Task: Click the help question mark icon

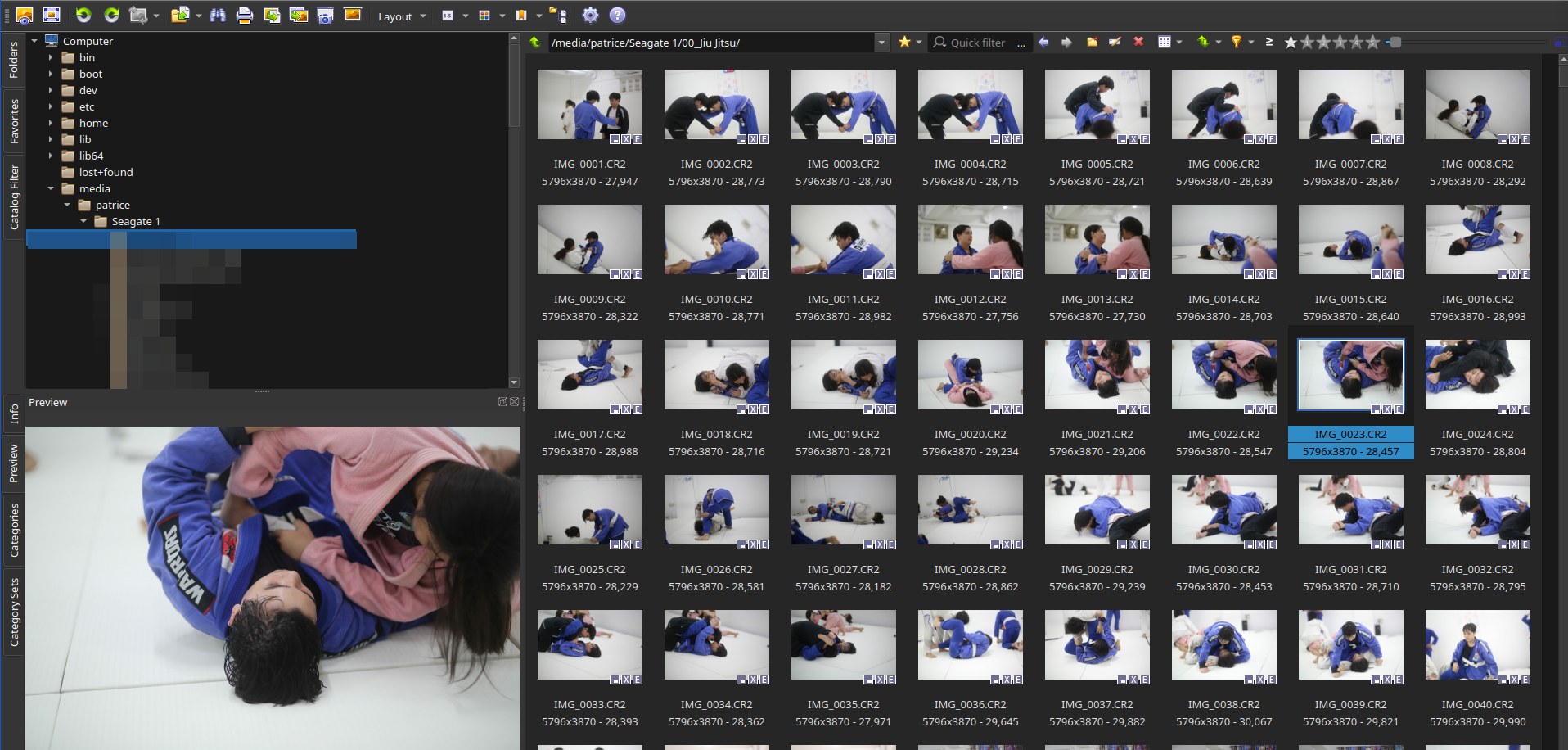Action: (x=618, y=16)
